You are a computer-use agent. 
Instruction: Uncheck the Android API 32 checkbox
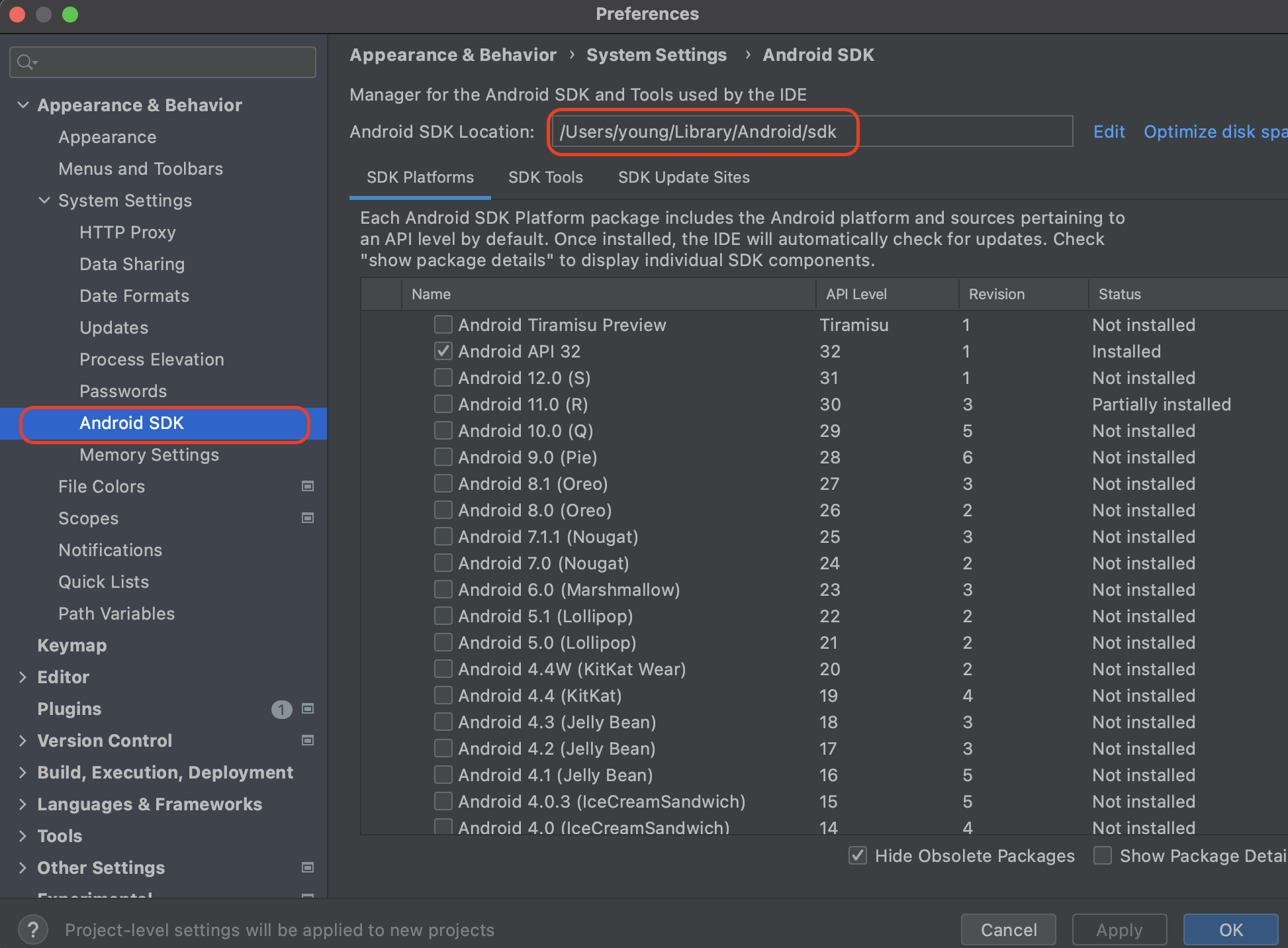[443, 351]
